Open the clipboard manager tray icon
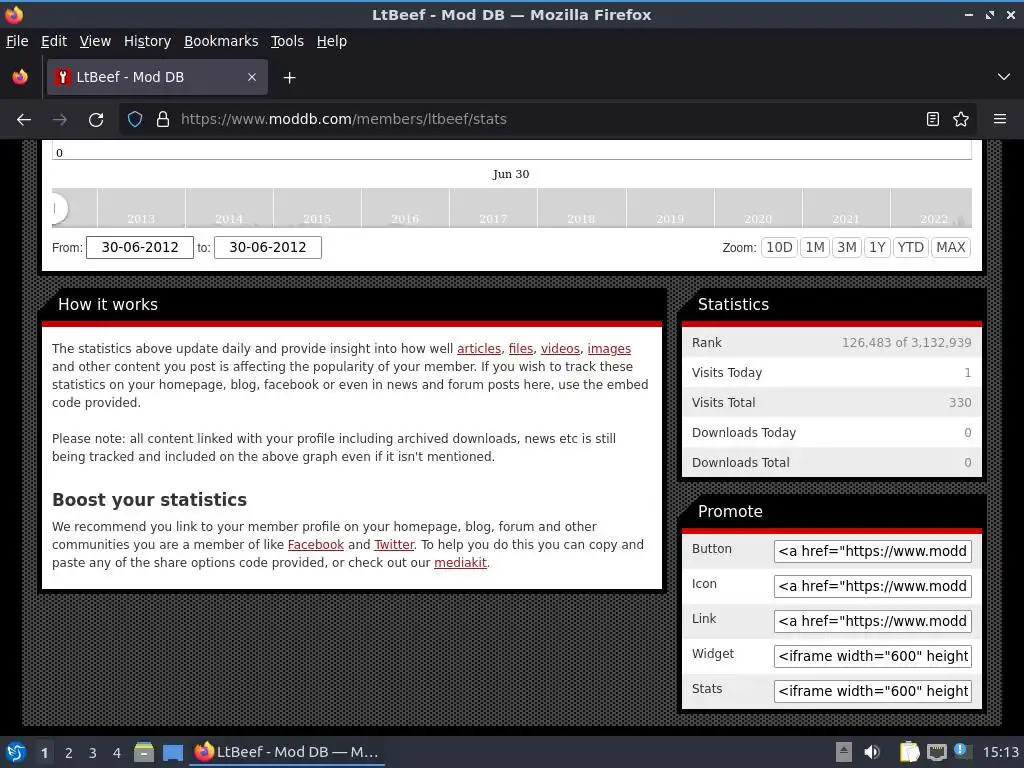 coord(909,752)
